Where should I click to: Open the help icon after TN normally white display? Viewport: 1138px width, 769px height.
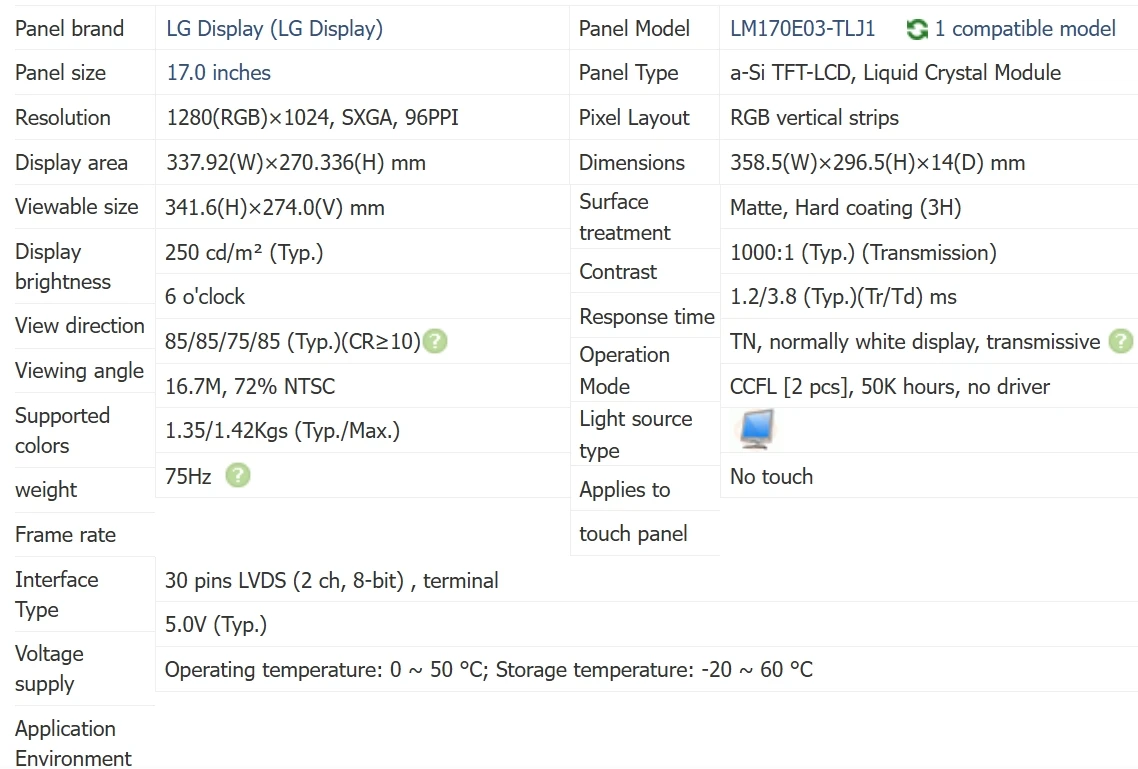click(x=1121, y=342)
